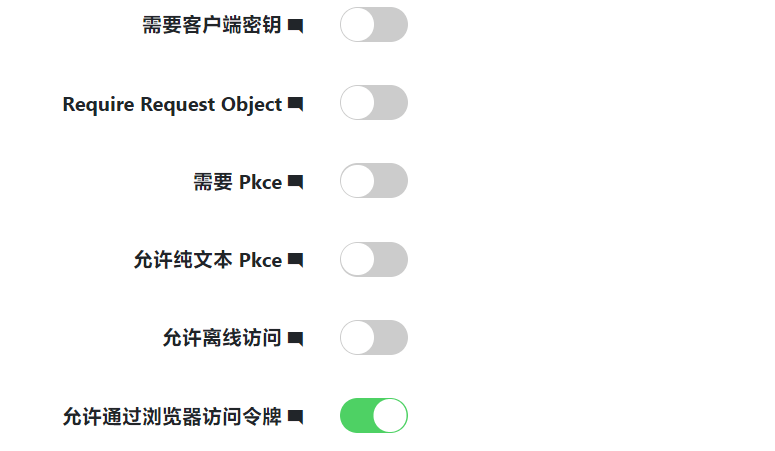This screenshot has height=451, width=775.
Task: Click the 允许通过浏览器访问令牌 label
Action: pos(172,416)
